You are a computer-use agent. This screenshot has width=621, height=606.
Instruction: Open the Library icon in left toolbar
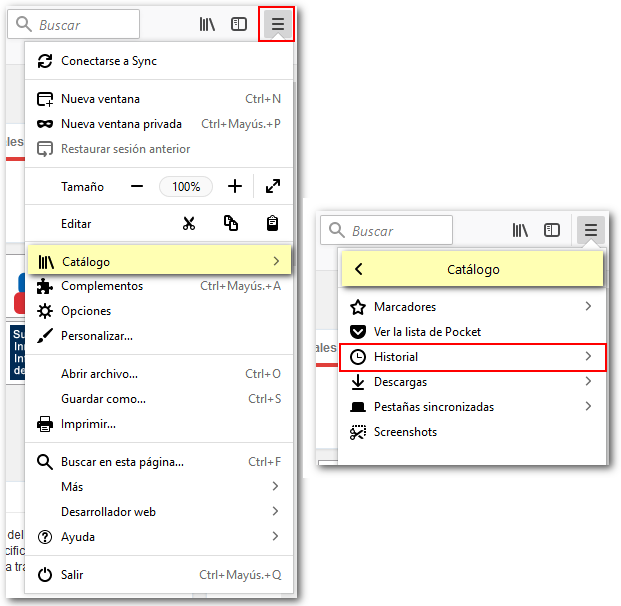(207, 24)
